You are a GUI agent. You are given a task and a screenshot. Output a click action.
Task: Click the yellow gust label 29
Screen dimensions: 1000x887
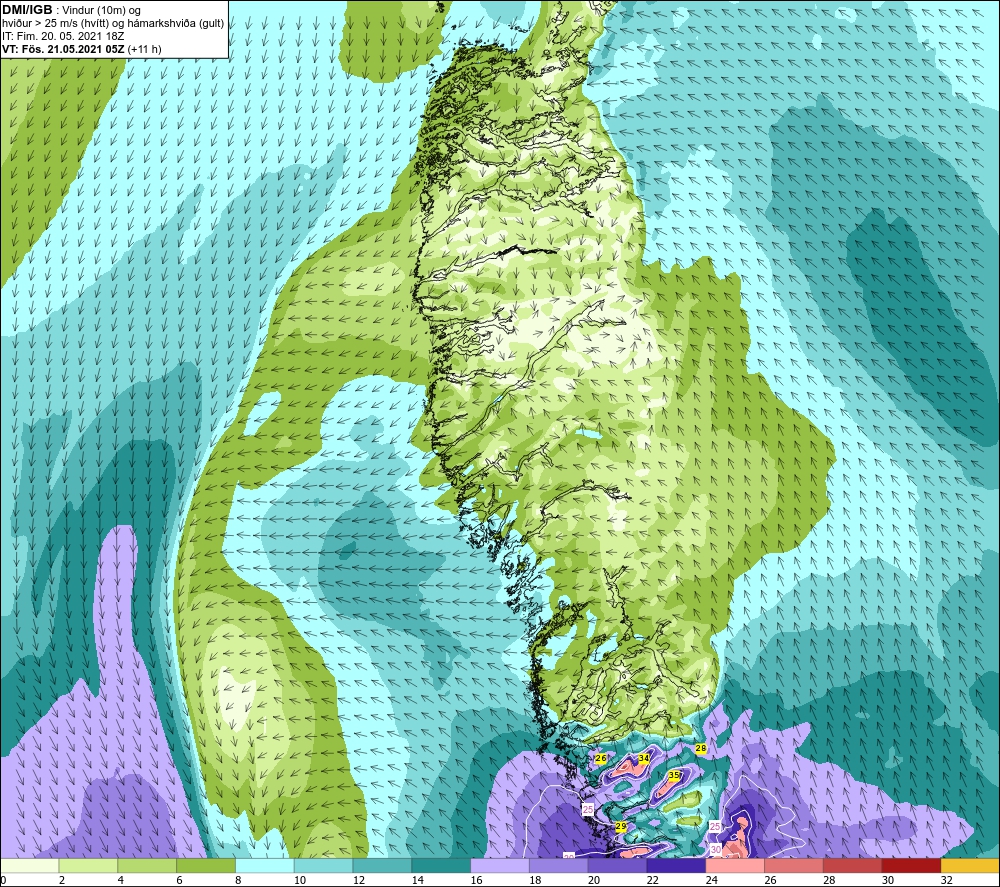[621, 826]
